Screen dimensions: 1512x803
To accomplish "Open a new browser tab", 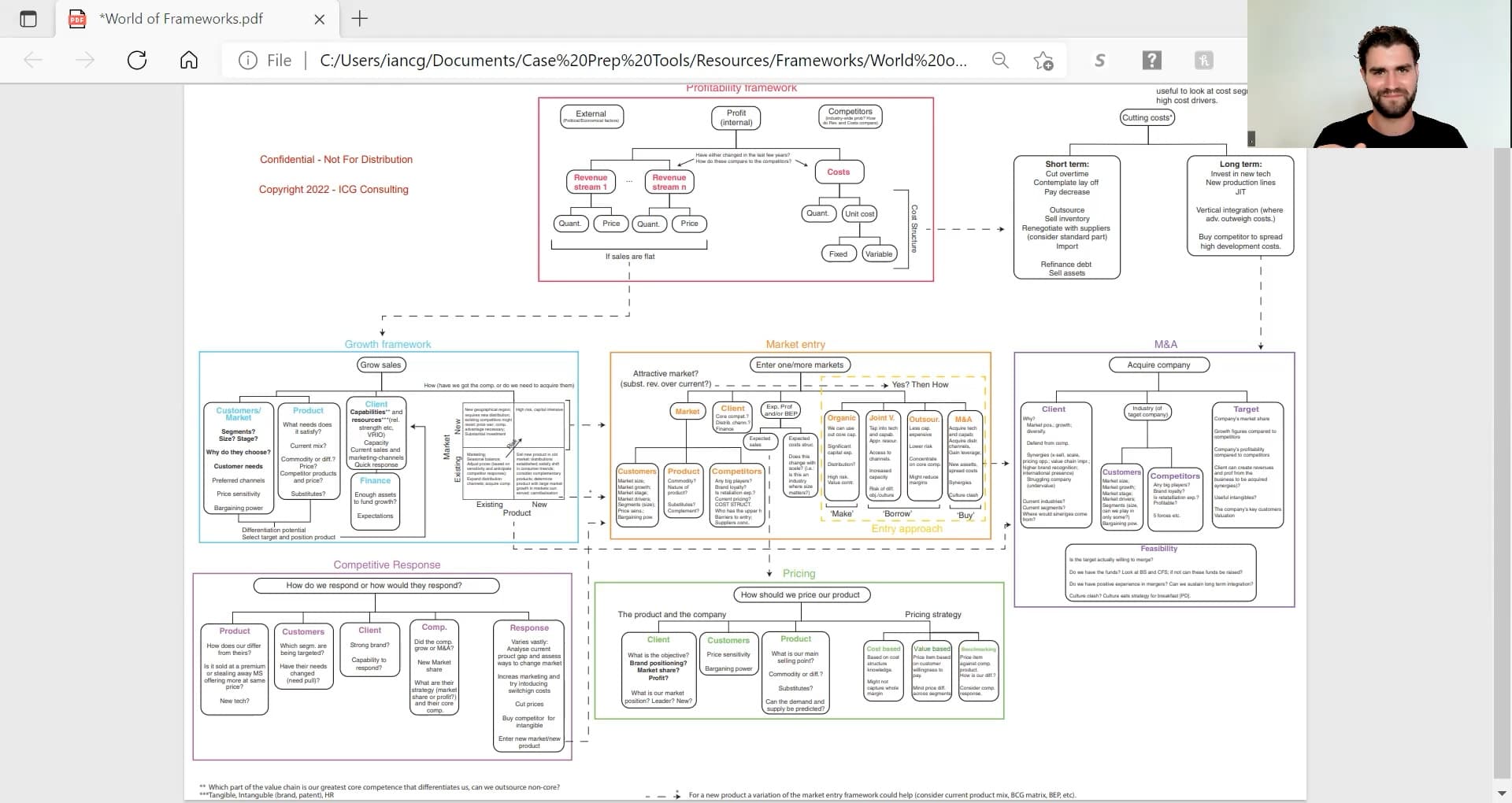I will click(359, 19).
